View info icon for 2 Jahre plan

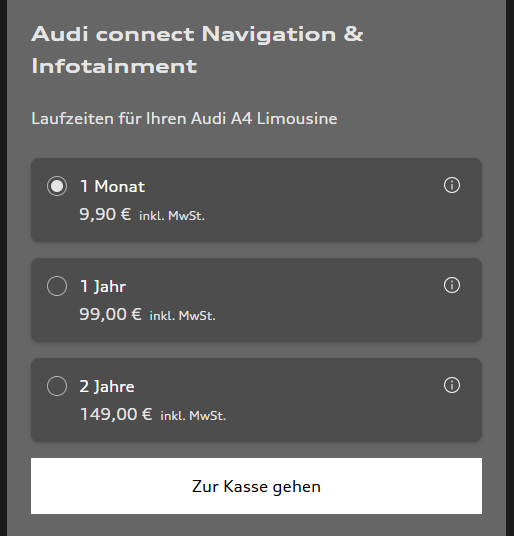(x=452, y=386)
